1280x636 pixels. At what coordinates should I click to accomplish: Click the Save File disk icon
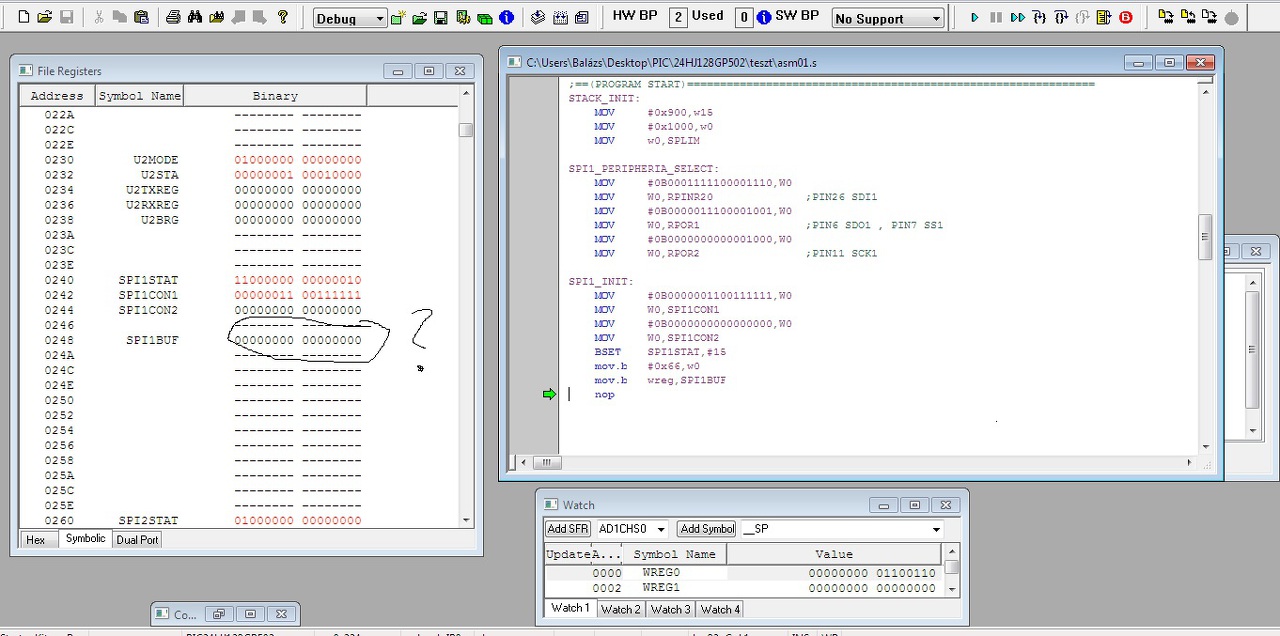(x=66, y=17)
